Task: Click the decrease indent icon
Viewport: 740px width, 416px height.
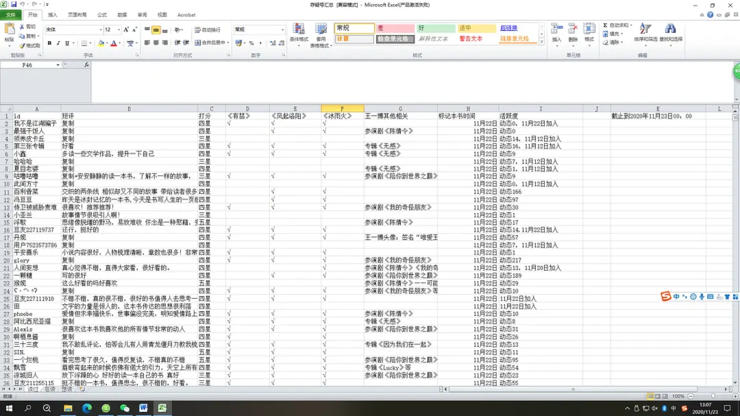Action: (177, 43)
